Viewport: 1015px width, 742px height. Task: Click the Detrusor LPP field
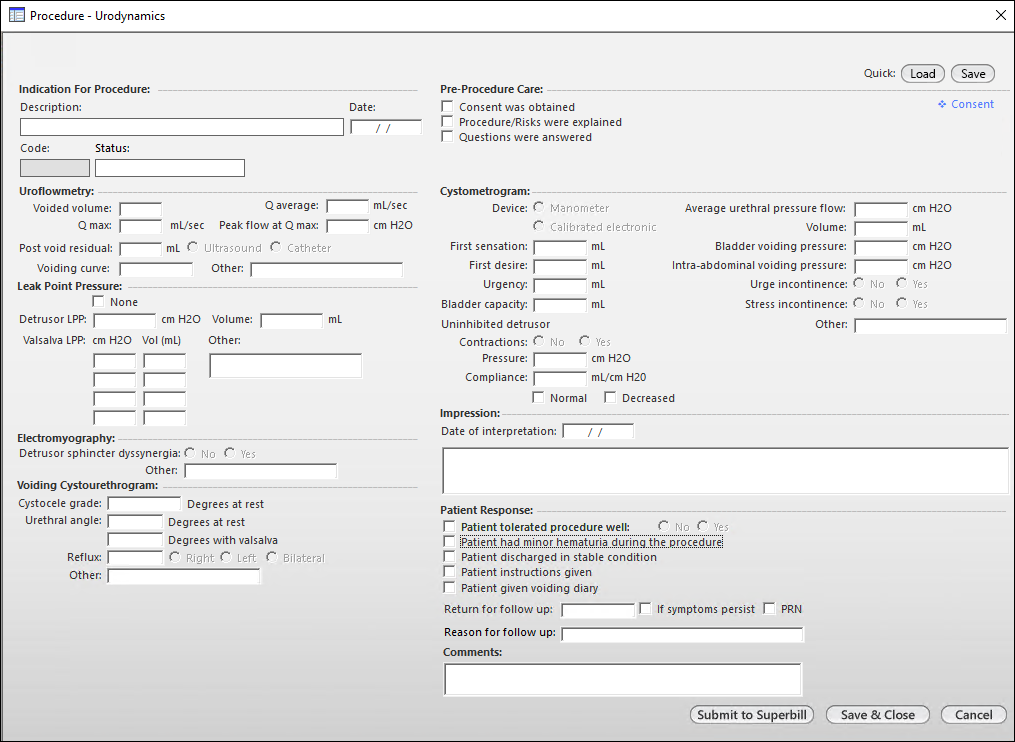click(x=124, y=320)
